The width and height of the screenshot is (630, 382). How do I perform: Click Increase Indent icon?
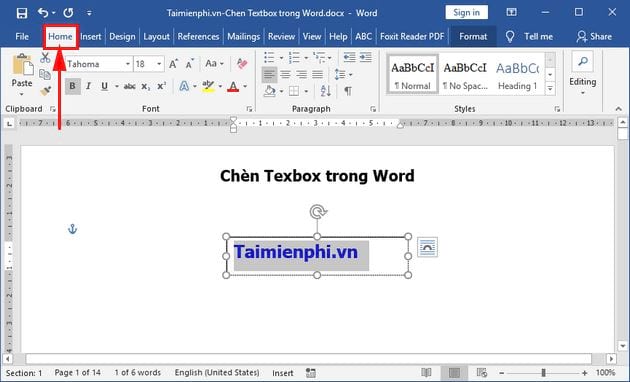(366, 57)
